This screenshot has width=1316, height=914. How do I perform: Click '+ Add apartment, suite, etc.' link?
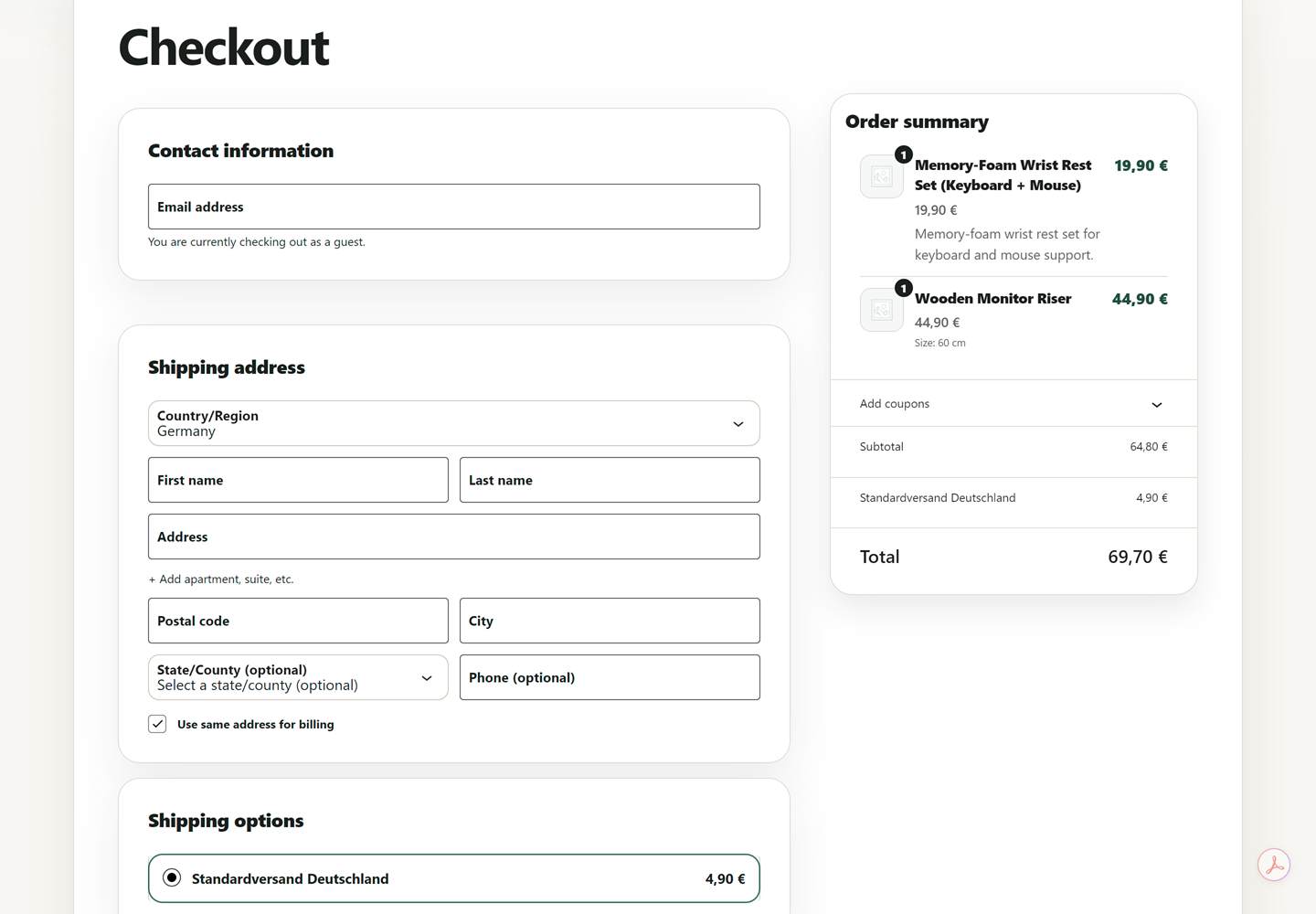[x=221, y=579]
